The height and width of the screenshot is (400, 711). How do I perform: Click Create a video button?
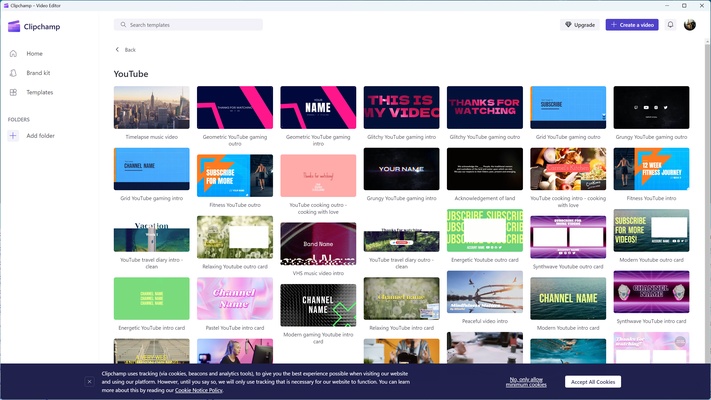[632, 24]
